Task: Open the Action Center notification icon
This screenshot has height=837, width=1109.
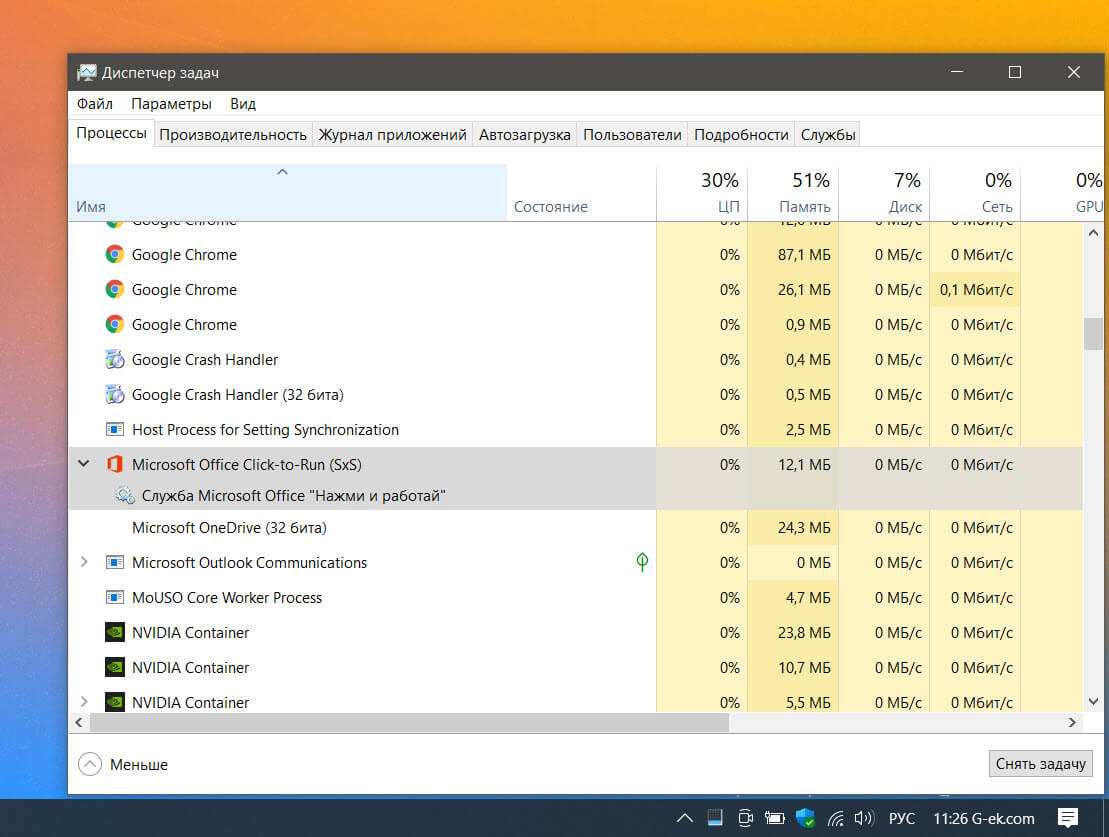Action: [1068, 819]
